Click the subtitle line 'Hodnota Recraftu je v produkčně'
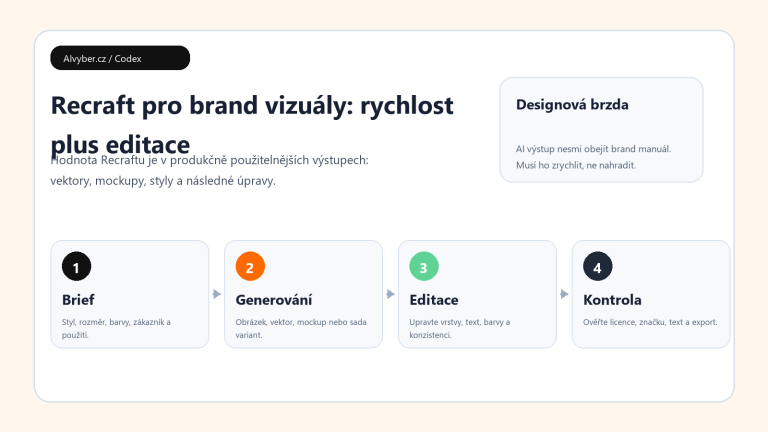Screen dimensions: 768x432 (139, 160)
